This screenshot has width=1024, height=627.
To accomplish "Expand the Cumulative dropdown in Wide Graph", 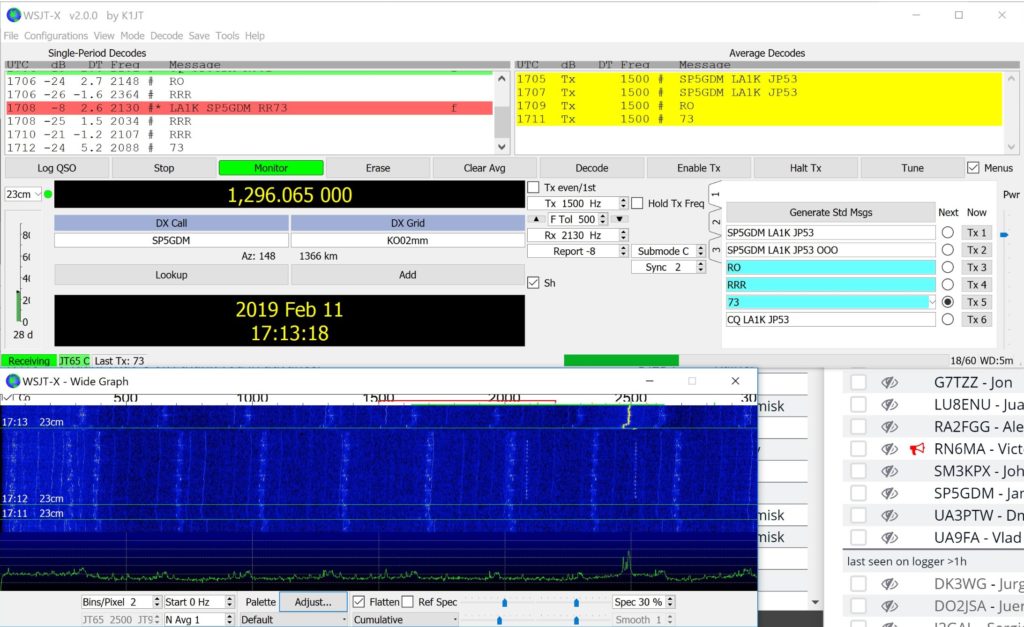I will coord(405,620).
